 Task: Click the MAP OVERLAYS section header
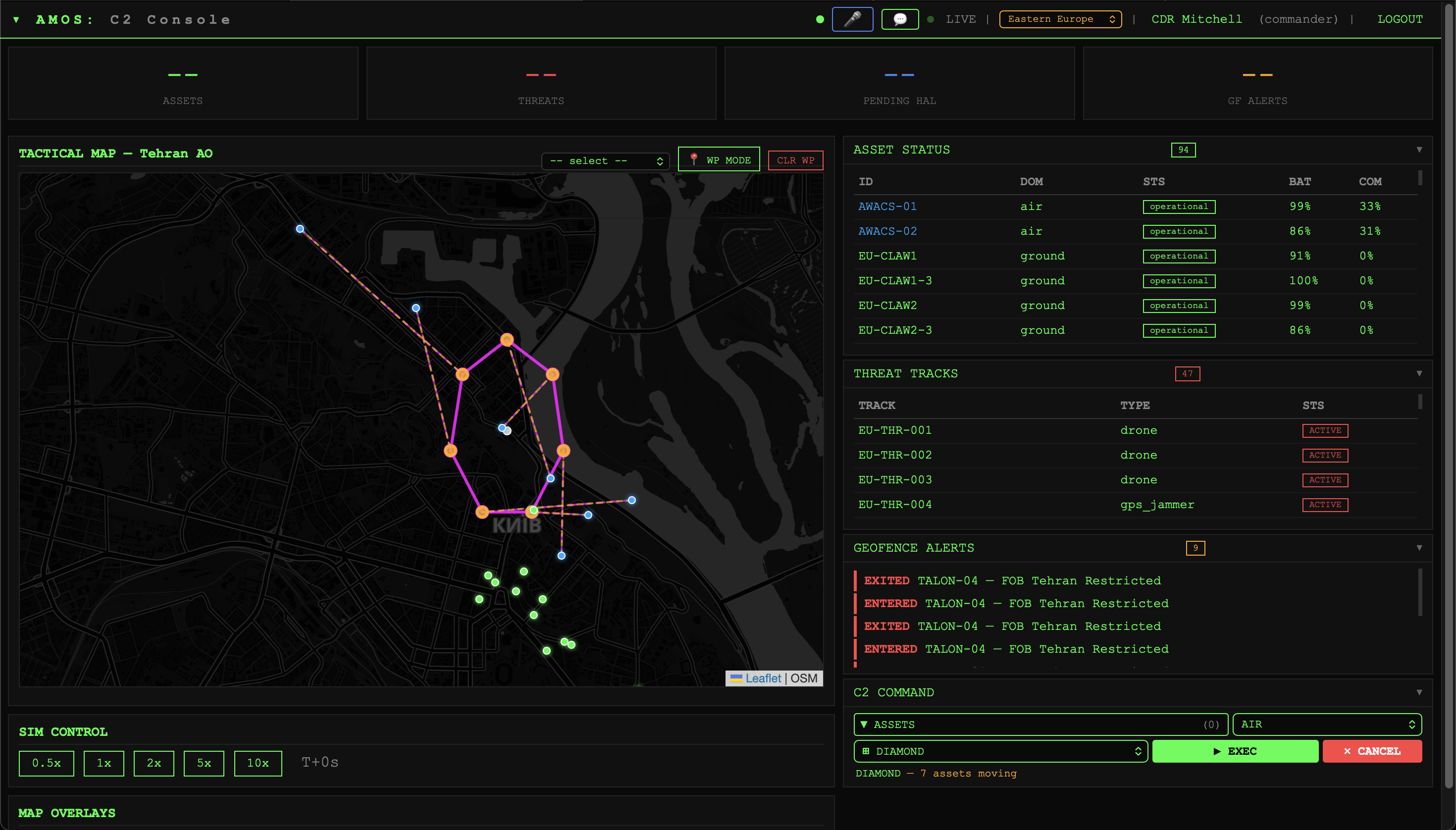(67, 814)
